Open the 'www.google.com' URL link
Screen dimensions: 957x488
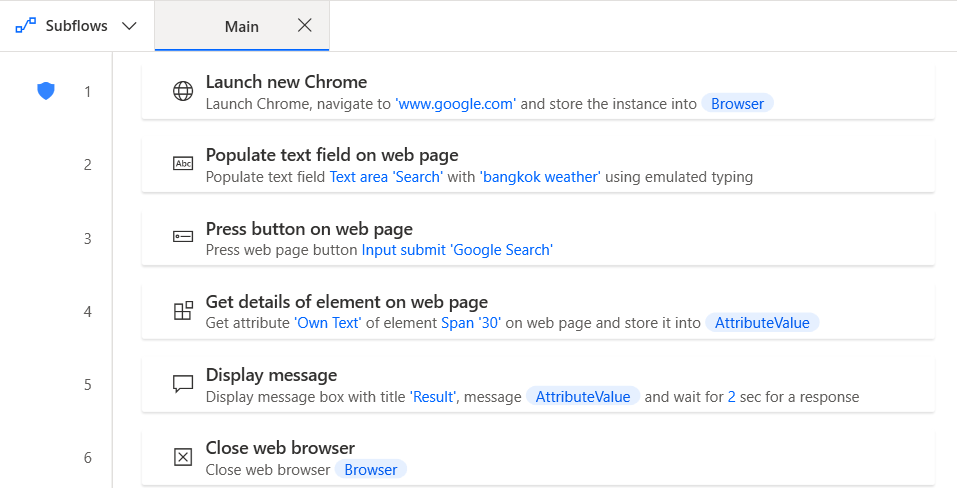pos(455,104)
